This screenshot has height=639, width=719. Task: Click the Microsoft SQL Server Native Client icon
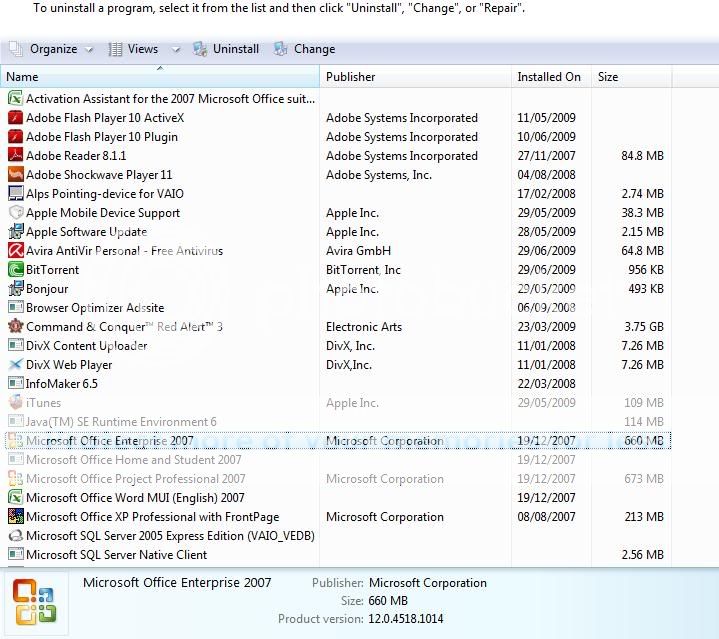16,555
